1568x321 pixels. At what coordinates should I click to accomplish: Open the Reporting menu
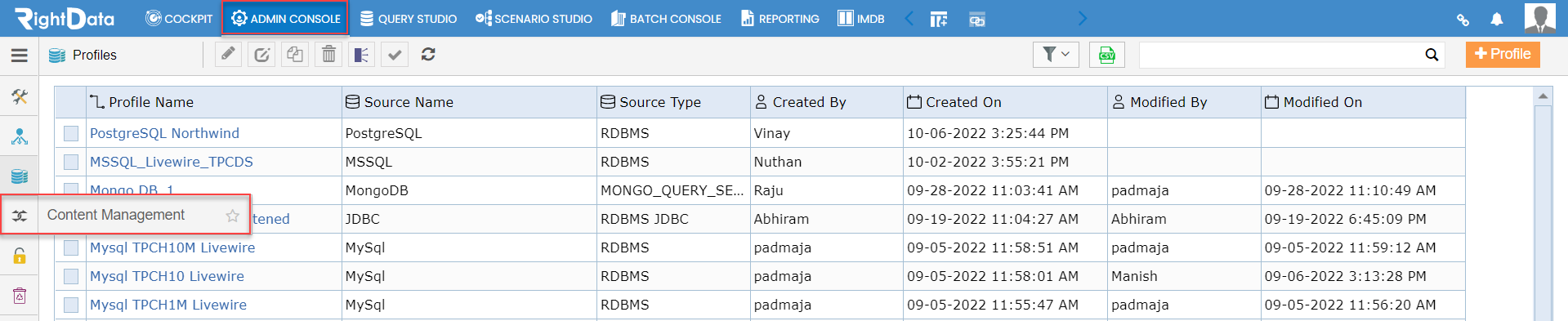tap(780, 18)
